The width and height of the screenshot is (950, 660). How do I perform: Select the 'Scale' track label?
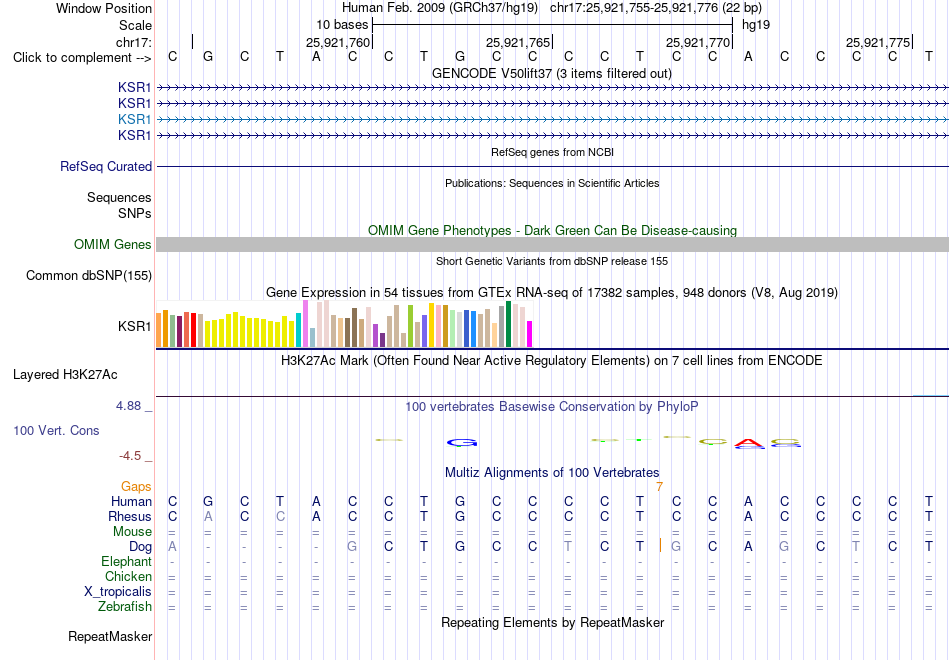tap(135, 25)
